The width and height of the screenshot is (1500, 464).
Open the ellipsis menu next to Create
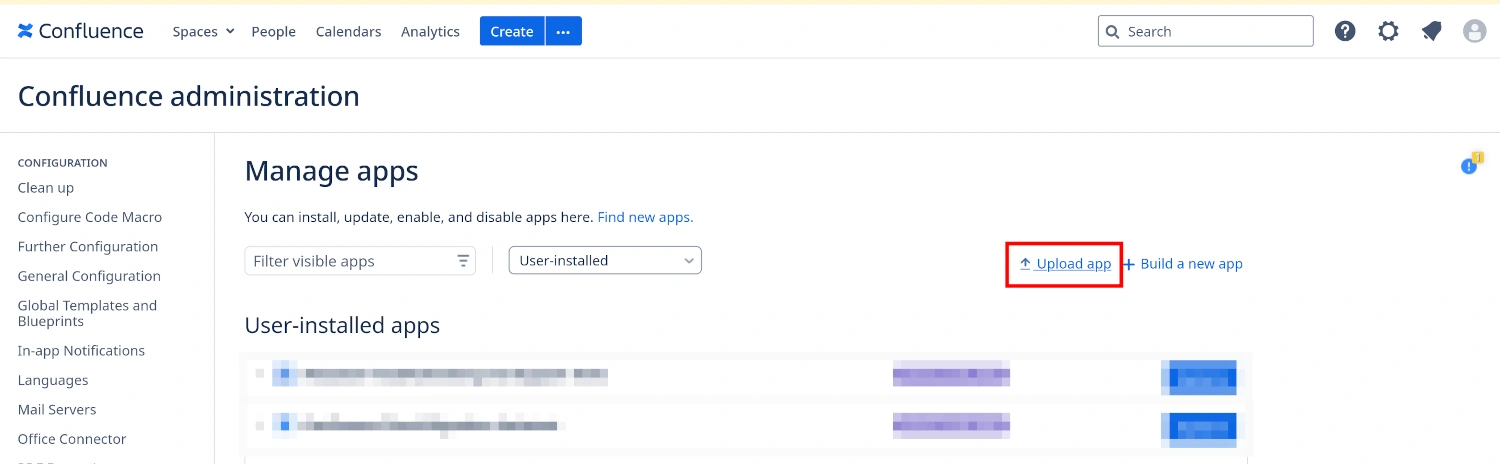tap(564, 31)
